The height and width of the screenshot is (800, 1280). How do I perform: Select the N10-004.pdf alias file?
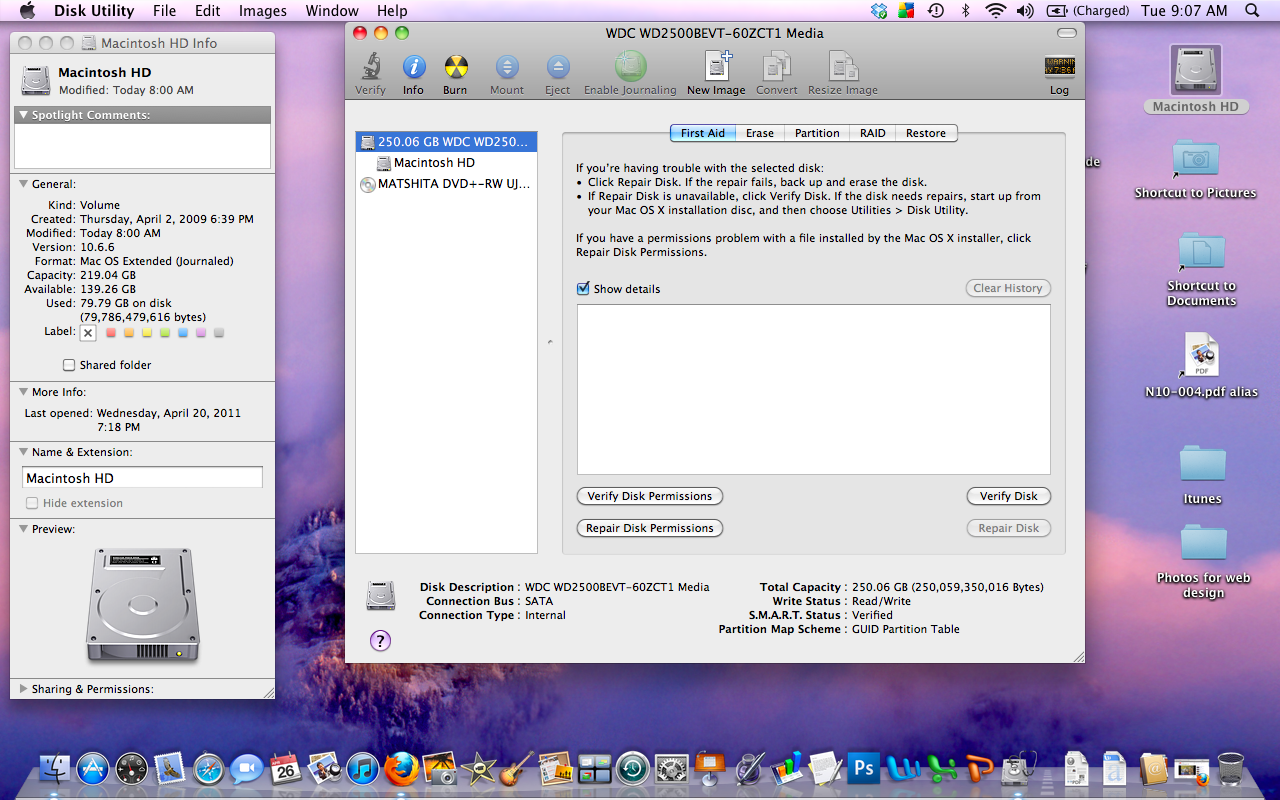[x=1201, y=356]
